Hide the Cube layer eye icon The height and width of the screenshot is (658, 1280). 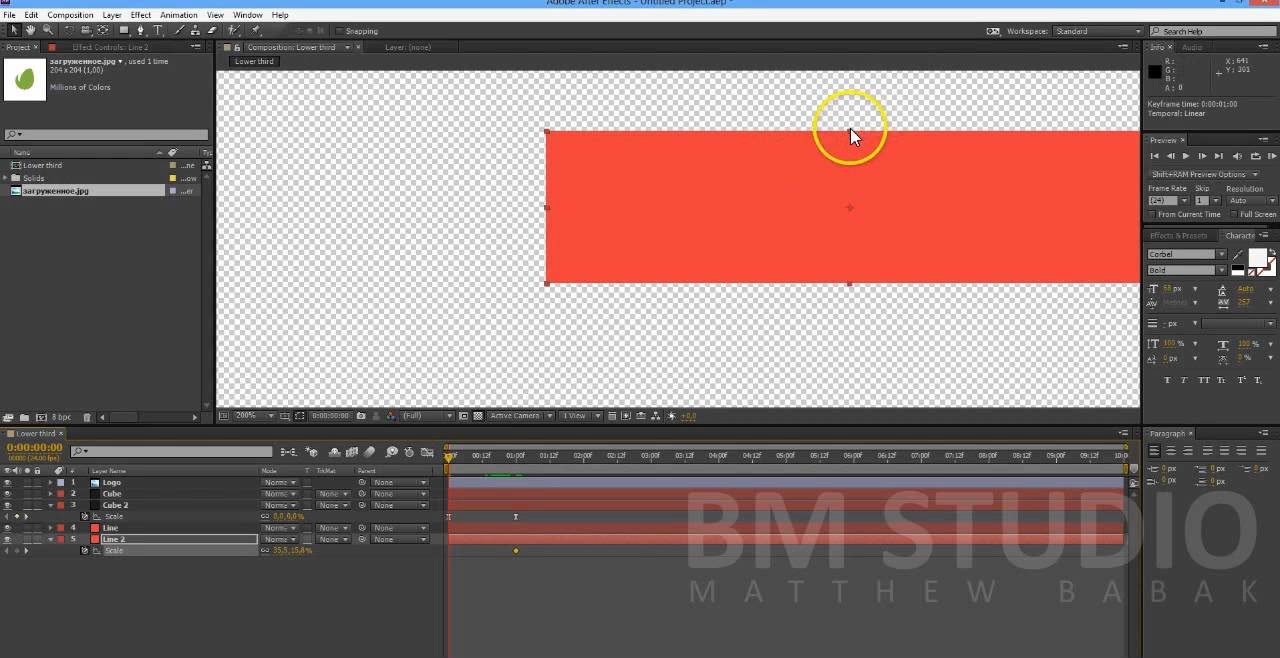[7, 494]
